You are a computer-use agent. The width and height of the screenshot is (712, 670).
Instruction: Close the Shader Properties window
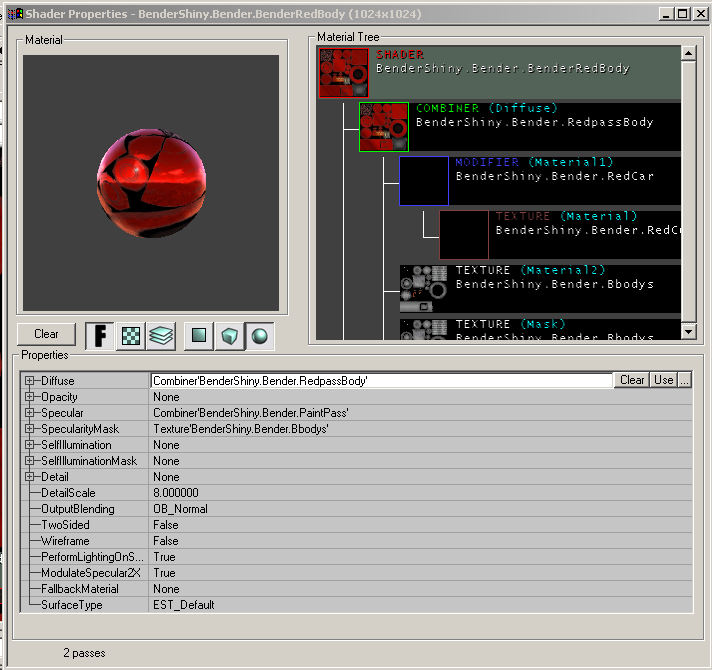coord(701,14)
